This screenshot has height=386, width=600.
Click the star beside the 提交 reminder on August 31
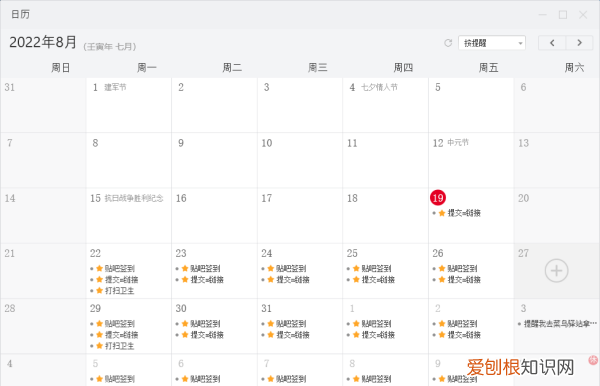point(271,335)
